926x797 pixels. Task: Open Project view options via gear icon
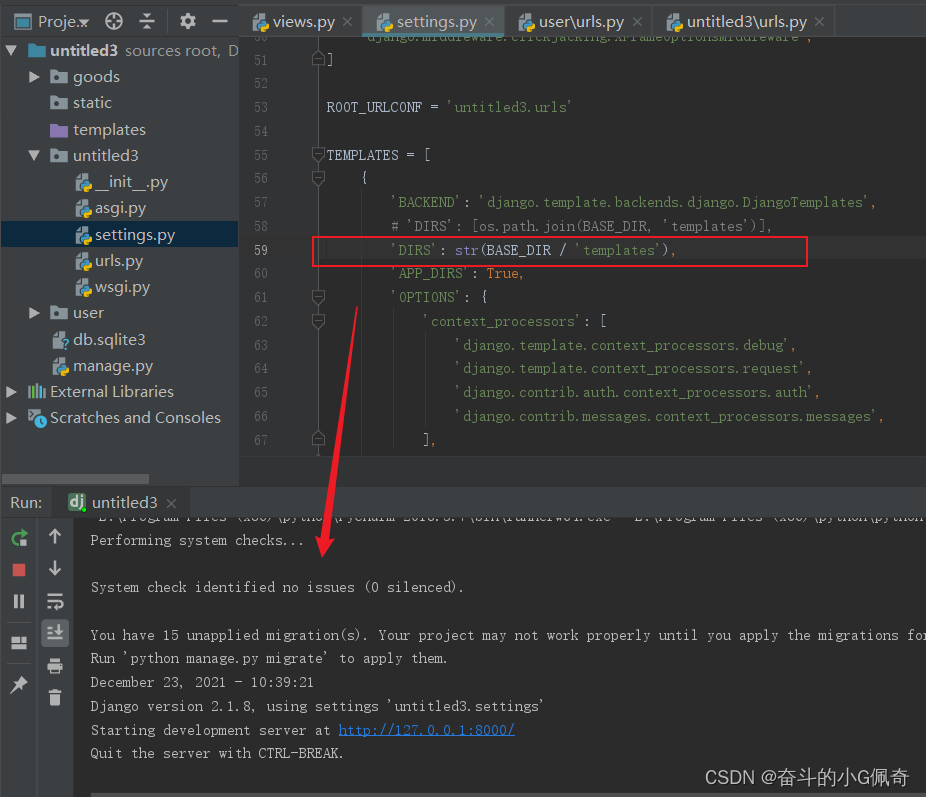click(187, 20)
